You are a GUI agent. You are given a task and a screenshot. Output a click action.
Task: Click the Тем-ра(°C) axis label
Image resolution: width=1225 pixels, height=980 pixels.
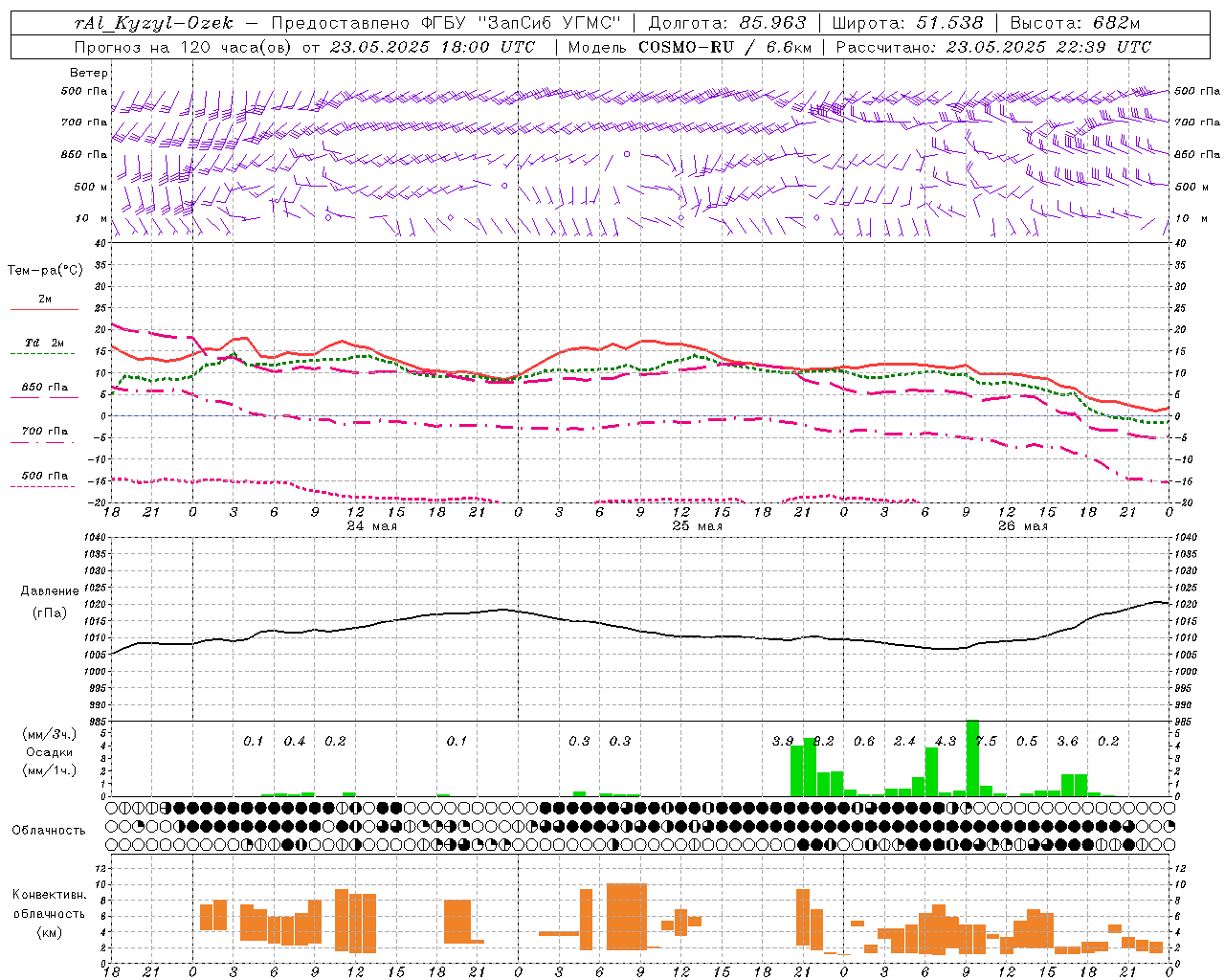click(45, 271)
